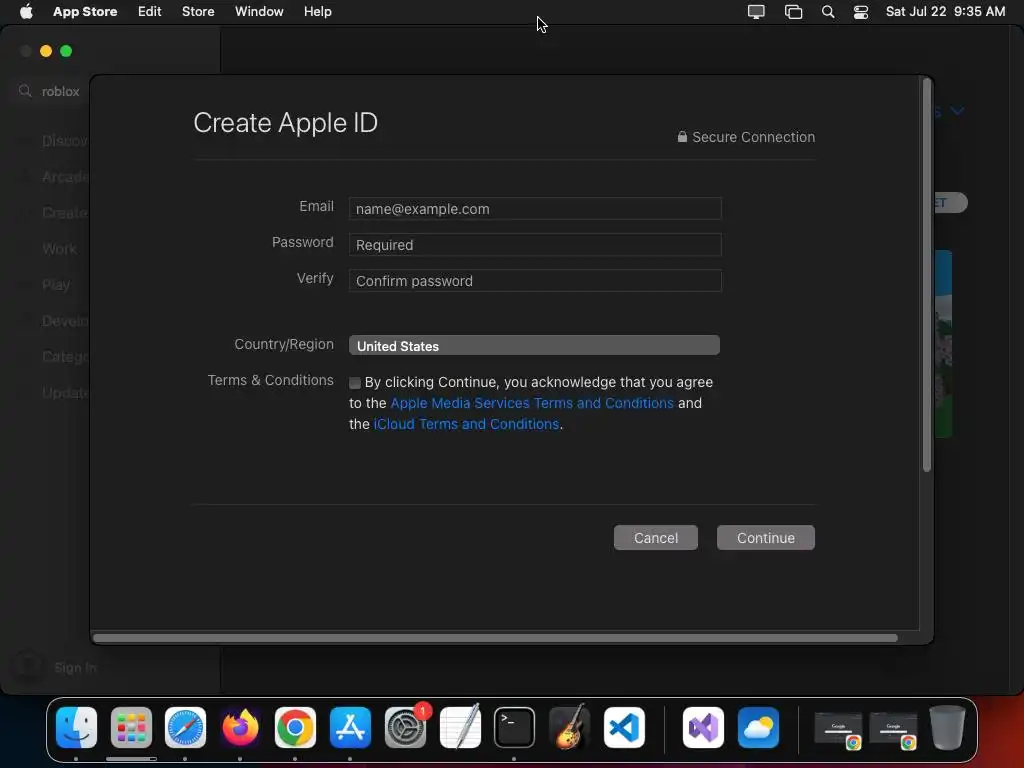Open Control Center in menu bar

pos(861,12)
